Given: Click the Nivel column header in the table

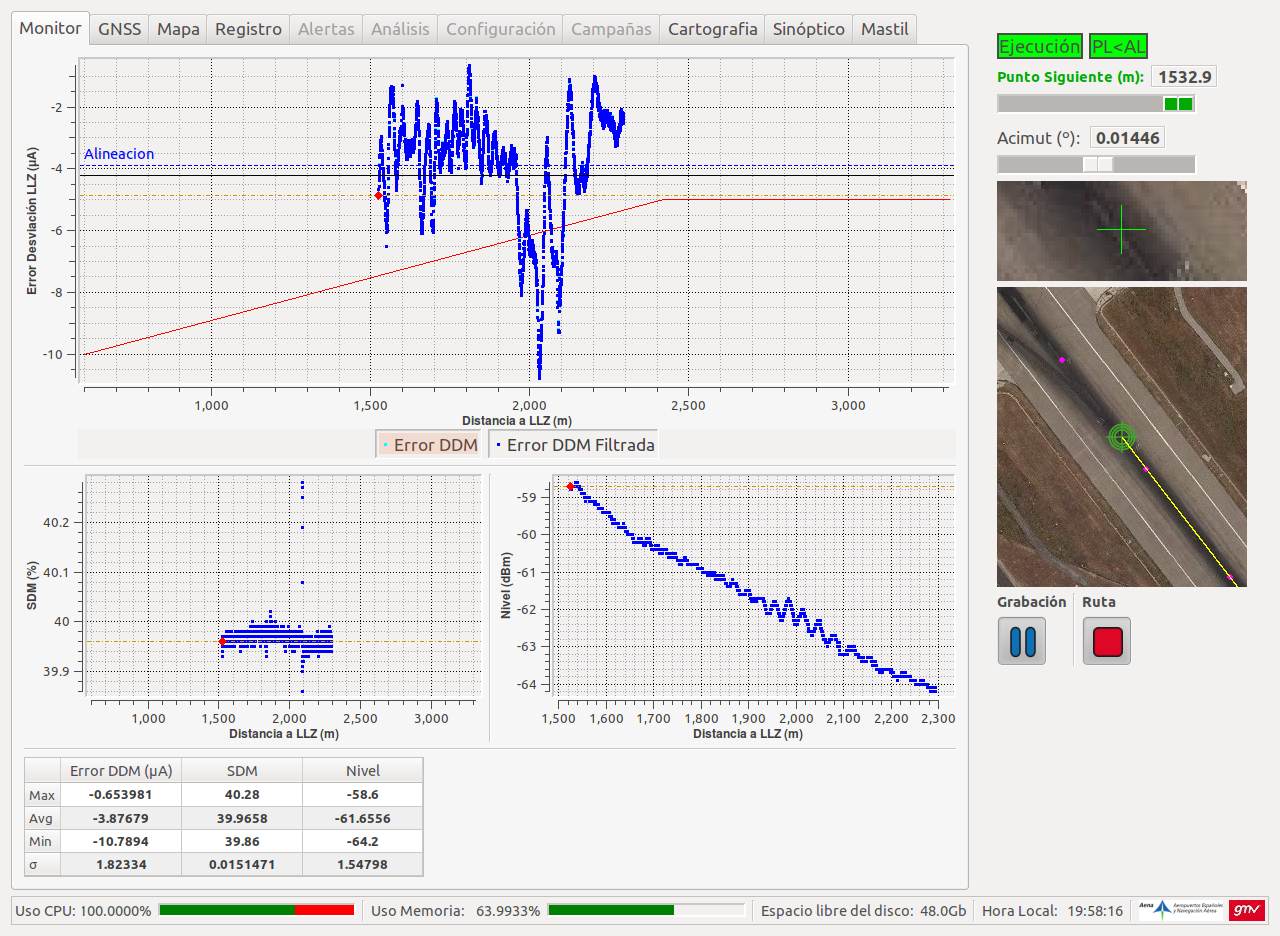Looking at the screenshot, I should [x=363, y=770].
